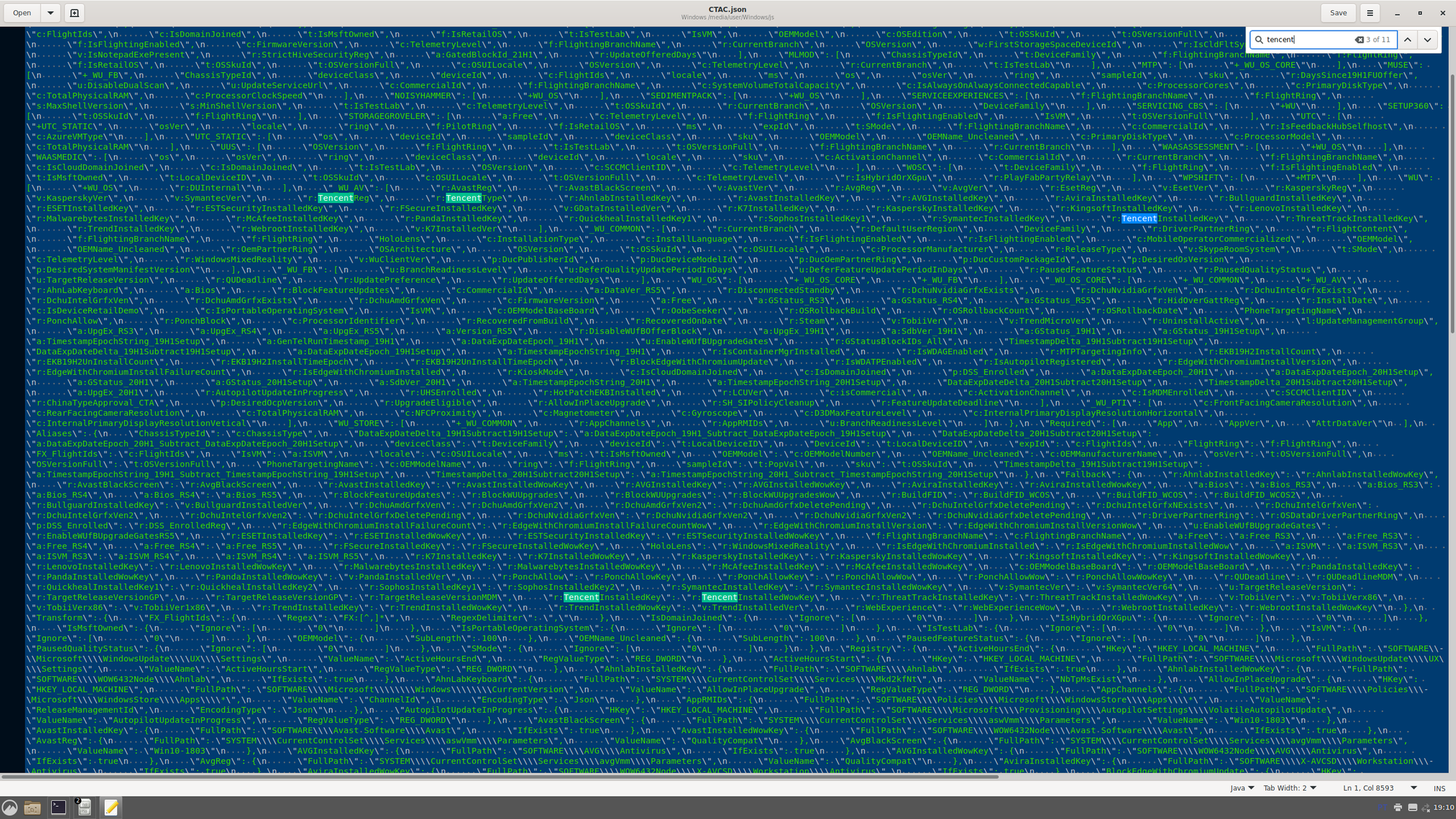Switch to the taskbar window with badge 2

(84, 807)
